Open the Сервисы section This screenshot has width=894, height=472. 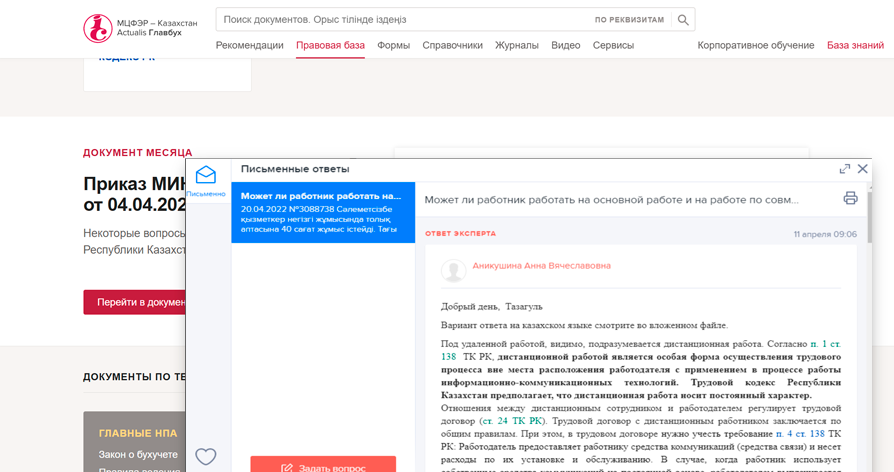[x=613, y=46]
